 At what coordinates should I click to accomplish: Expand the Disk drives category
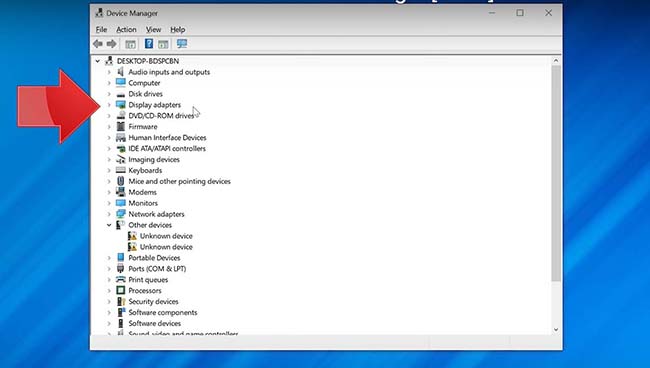pos(109,94)
